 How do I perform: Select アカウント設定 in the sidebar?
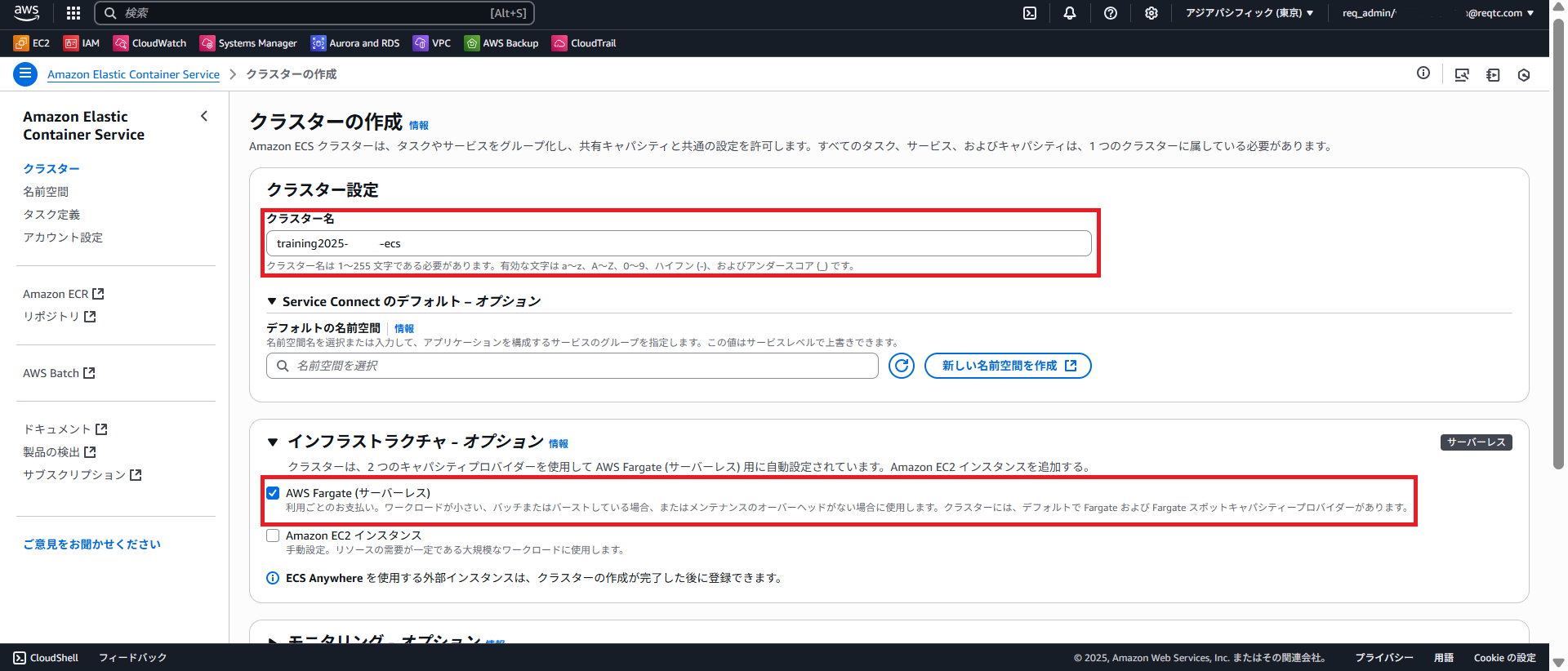pyautogui.click(x=63, y=237)
